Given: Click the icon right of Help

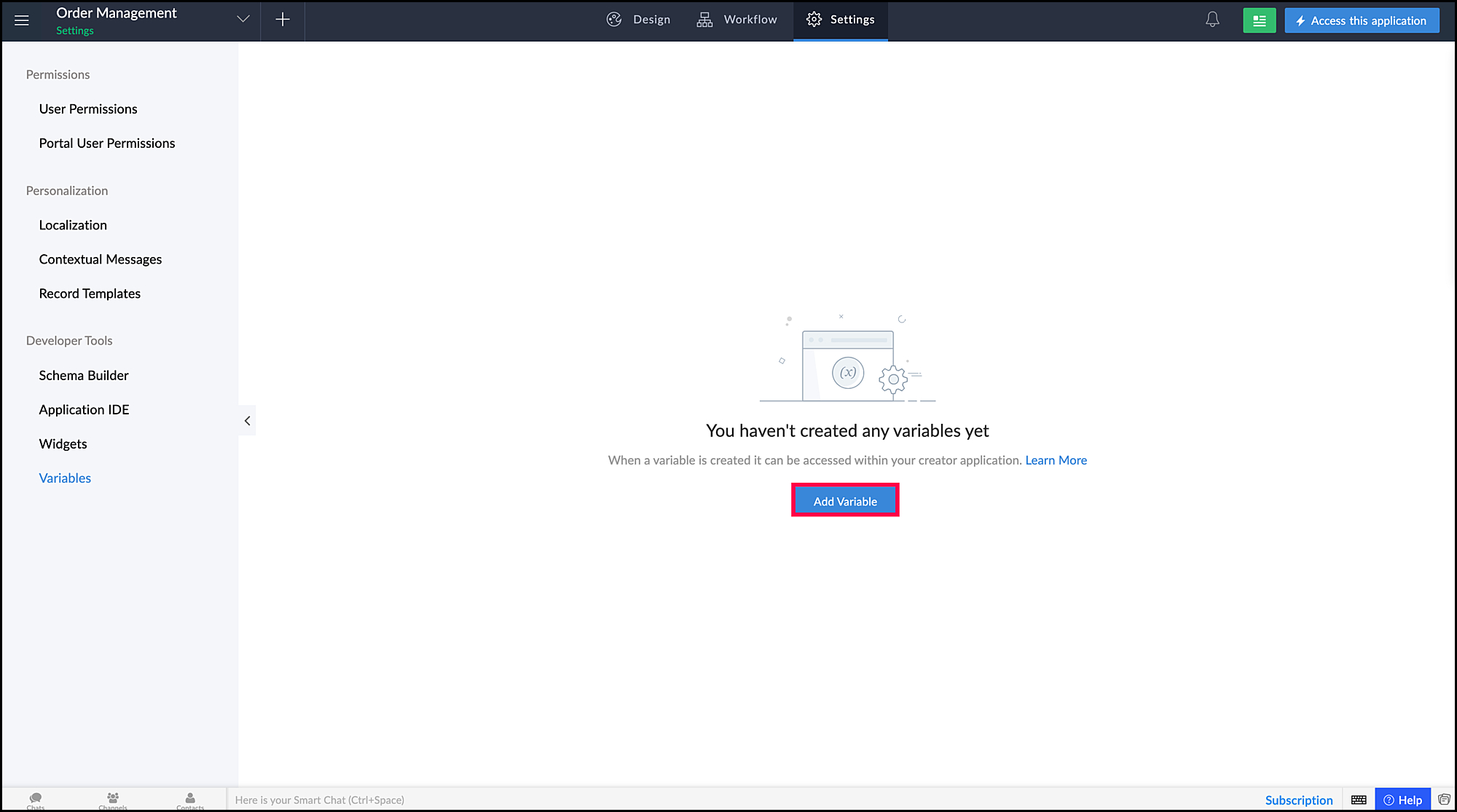Looking at the screenshot, I should click(1444, 800).
